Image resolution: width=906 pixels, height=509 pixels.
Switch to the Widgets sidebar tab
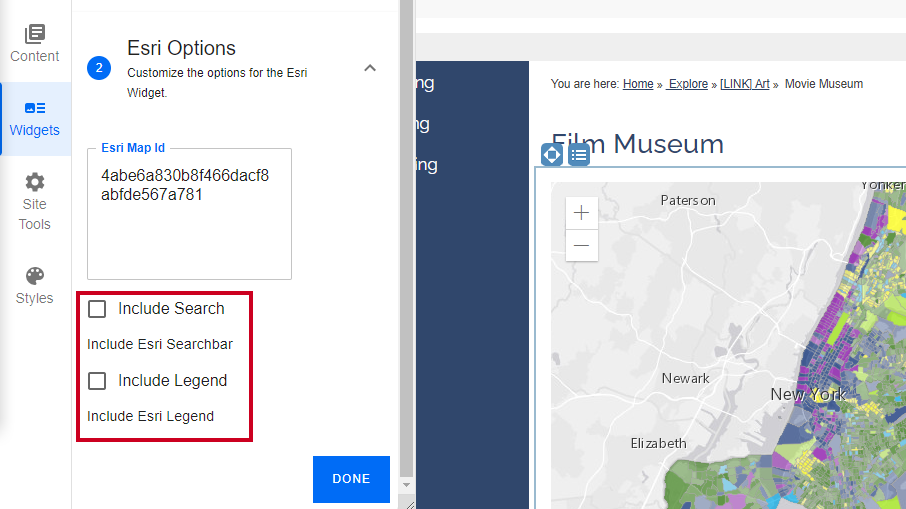35,118
